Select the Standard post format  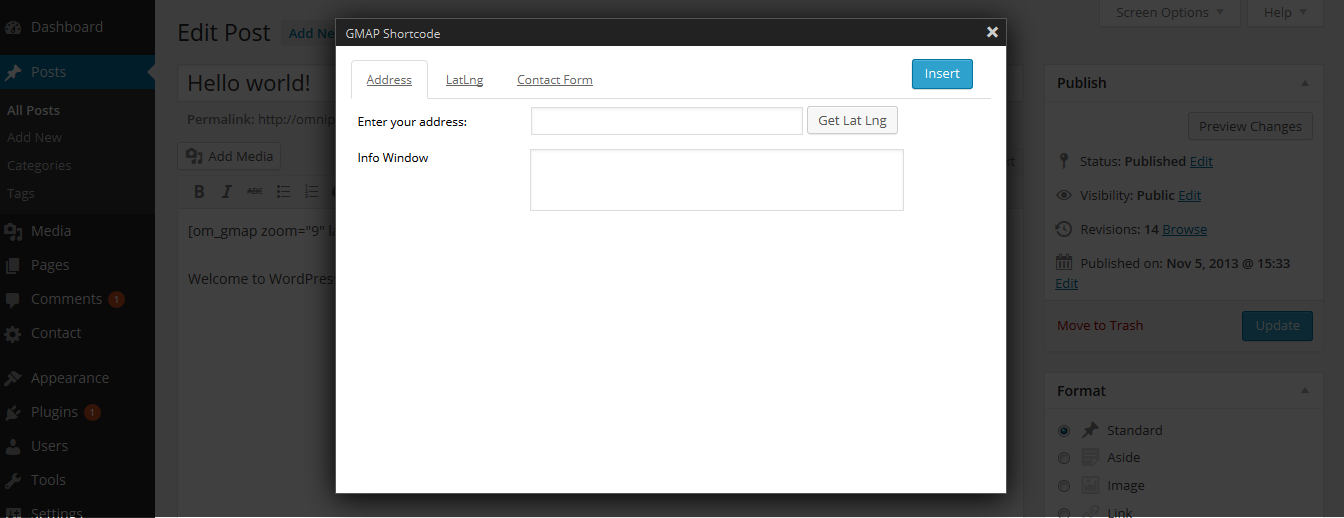click(x=1064, y=431)
